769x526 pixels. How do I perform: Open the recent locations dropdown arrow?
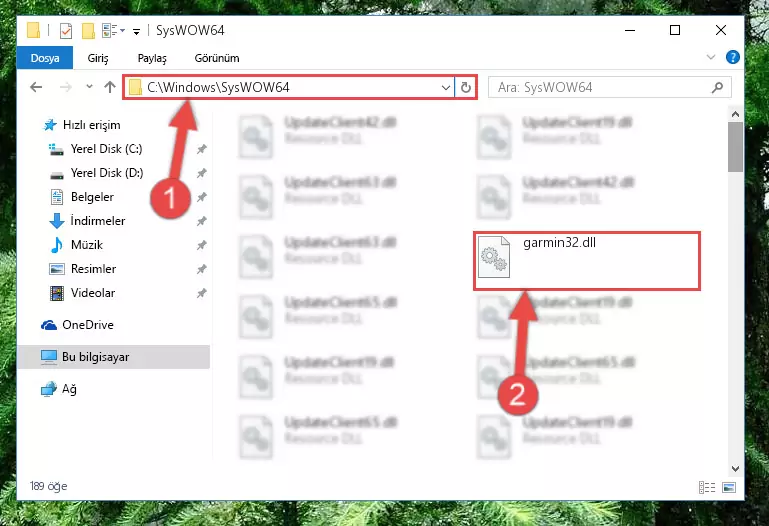click(89, 87)
